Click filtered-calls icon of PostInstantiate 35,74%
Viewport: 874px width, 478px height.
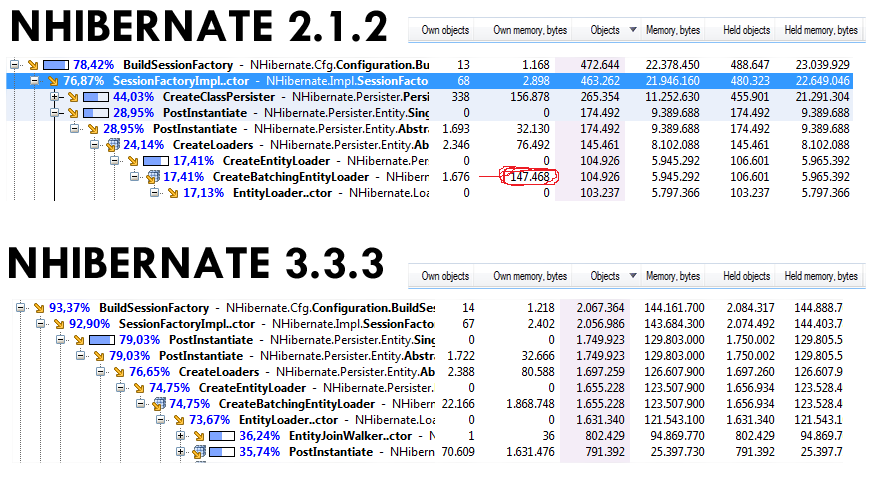pos(199,452)
